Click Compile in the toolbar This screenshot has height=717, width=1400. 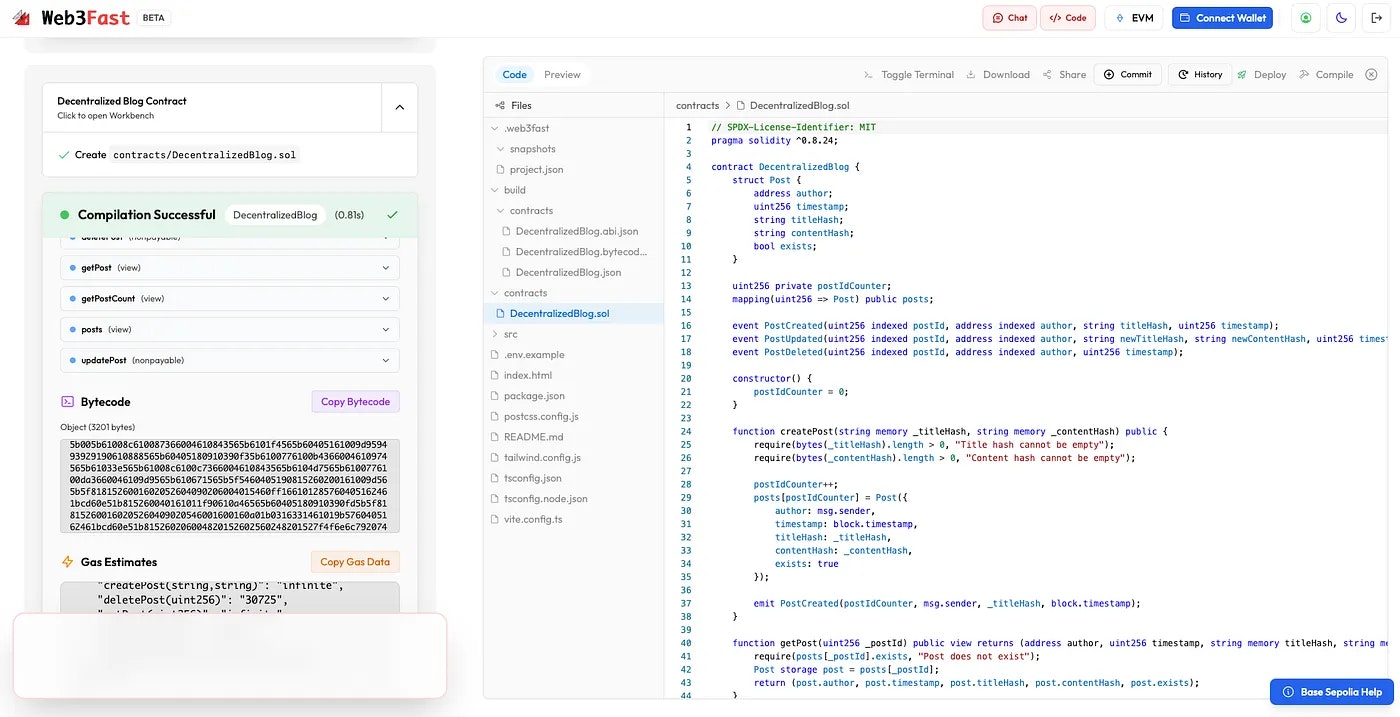tap(1326, 74)
